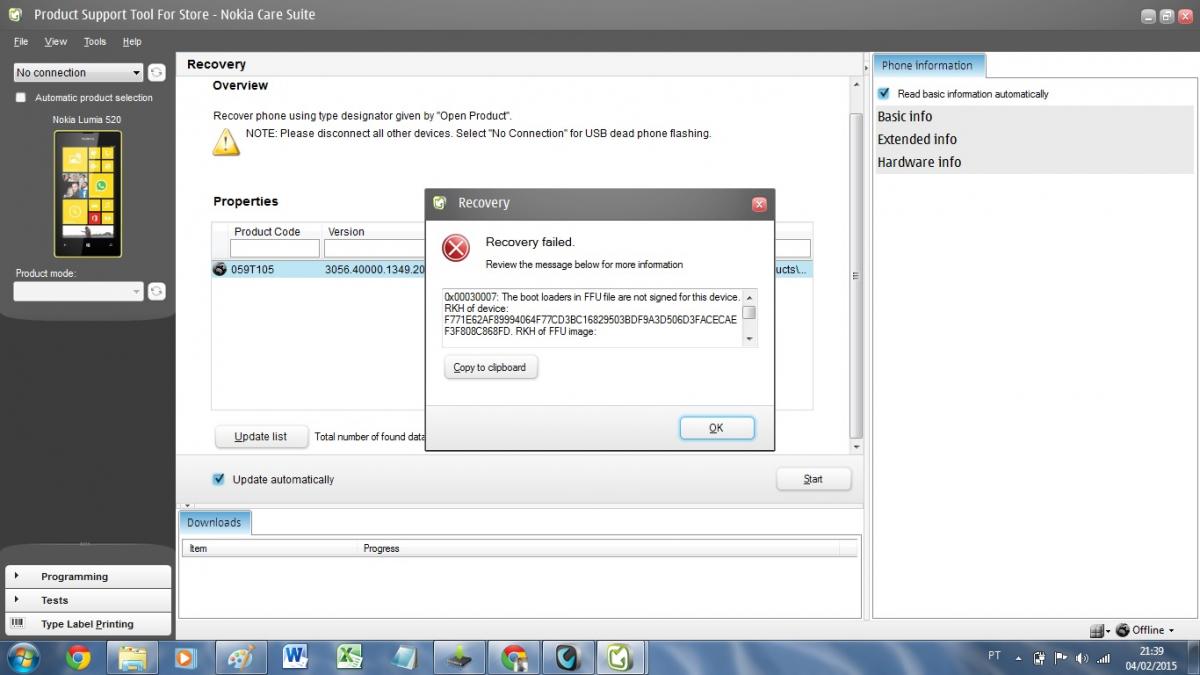
Task: Click the network signal icon in the tray
Action: (1103, 657)
